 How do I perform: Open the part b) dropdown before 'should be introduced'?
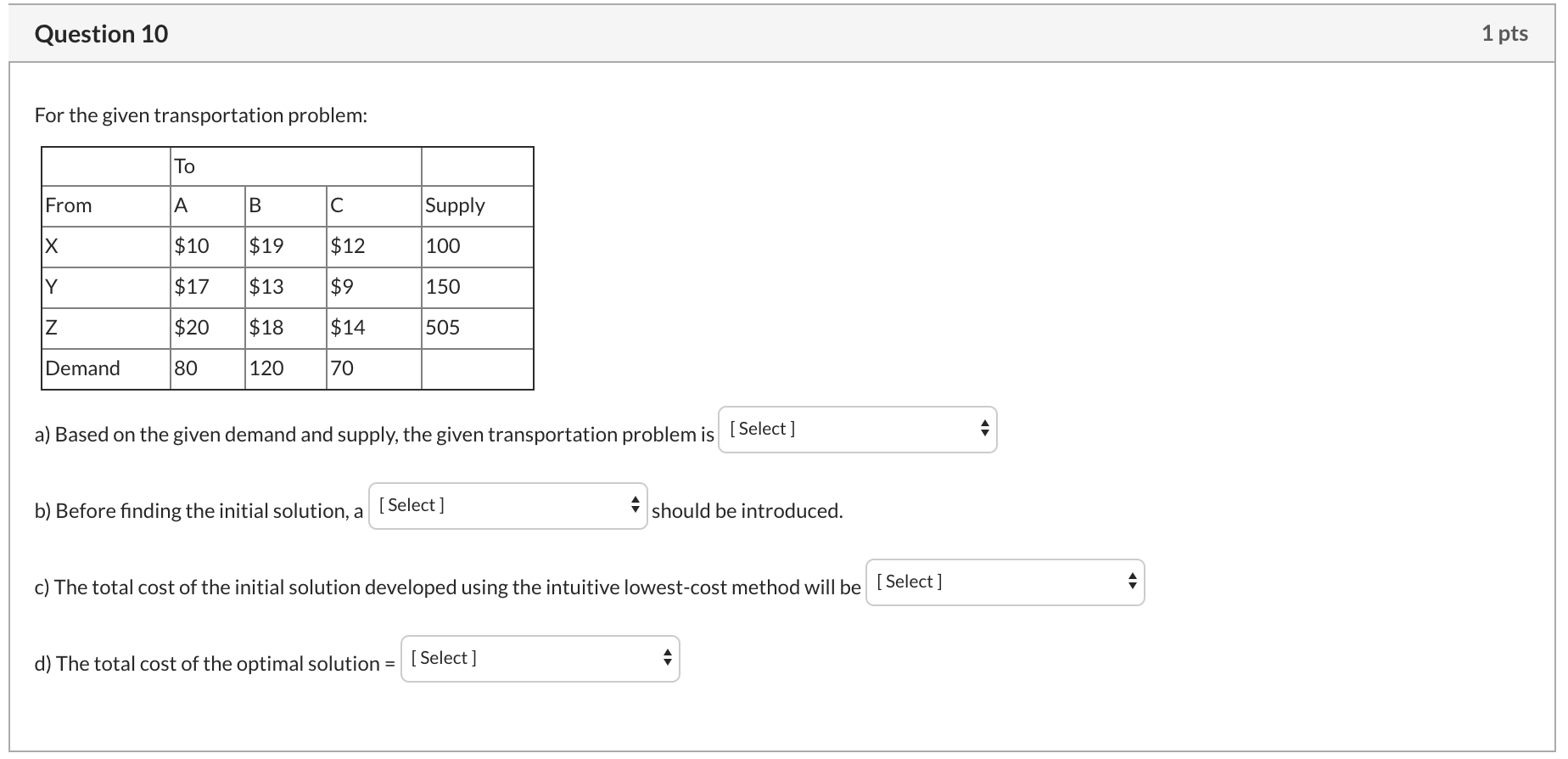point(507,506)
